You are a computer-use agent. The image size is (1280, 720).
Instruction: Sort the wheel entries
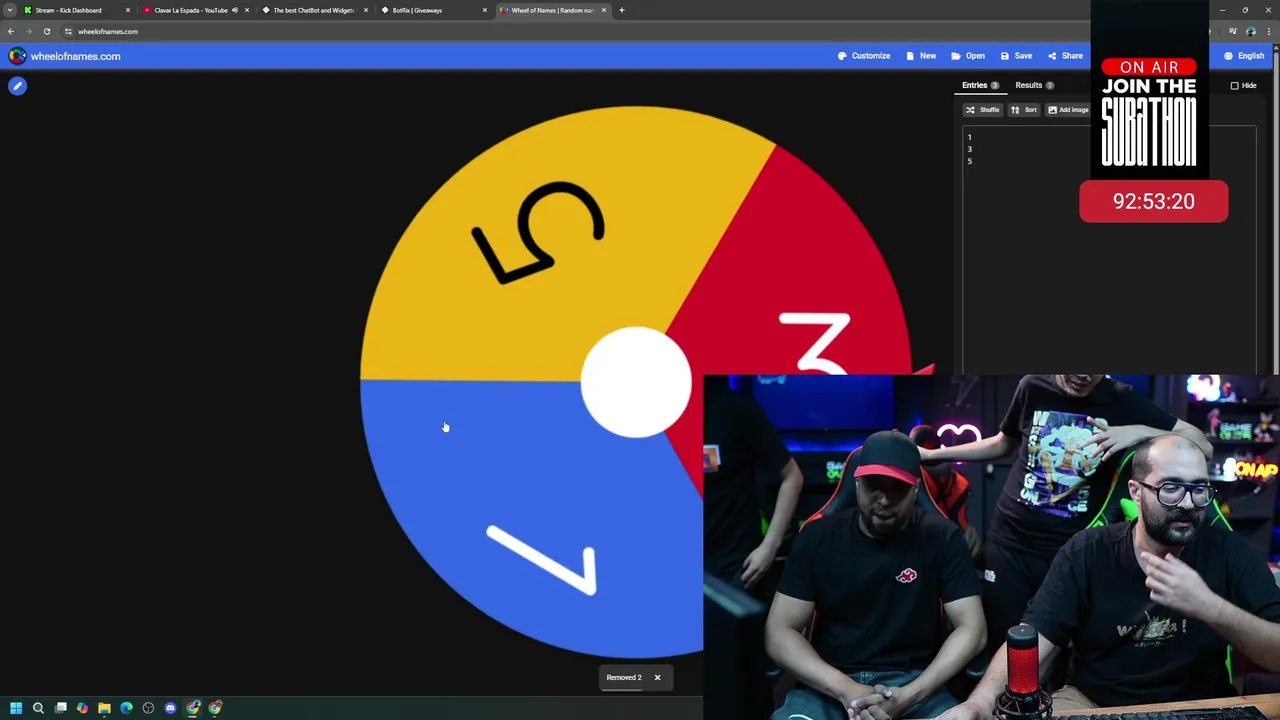coord(1024,110)
